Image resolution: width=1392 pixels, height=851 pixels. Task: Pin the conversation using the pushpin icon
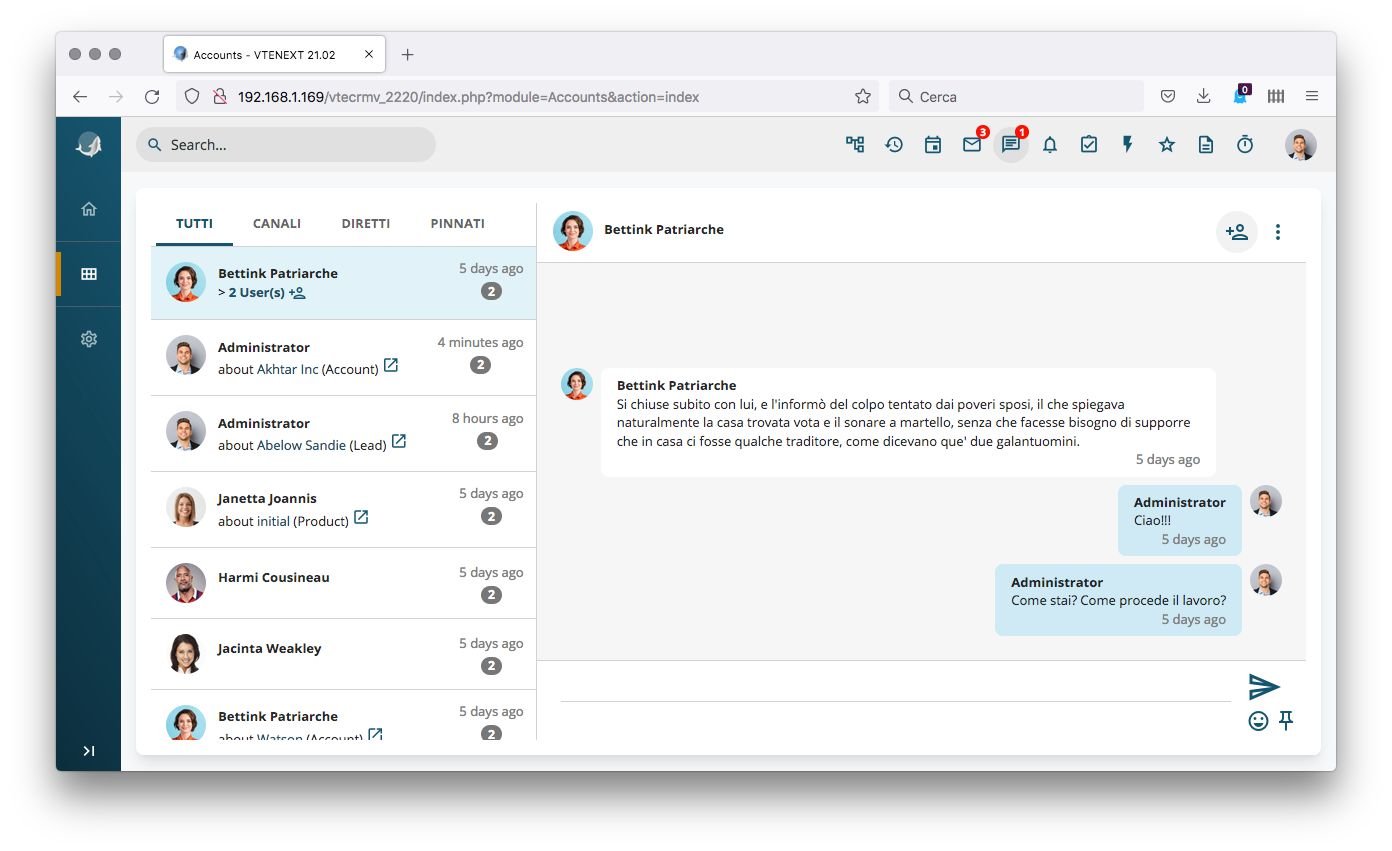(1286, 720)
